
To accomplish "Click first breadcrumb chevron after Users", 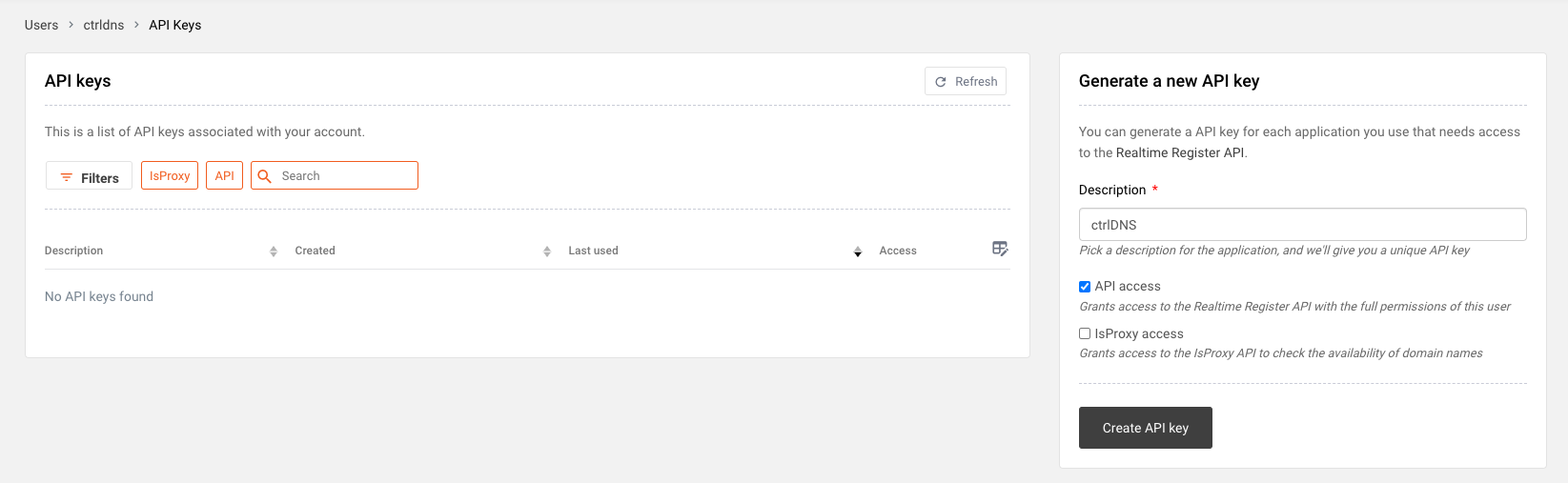I will (71, 25).
